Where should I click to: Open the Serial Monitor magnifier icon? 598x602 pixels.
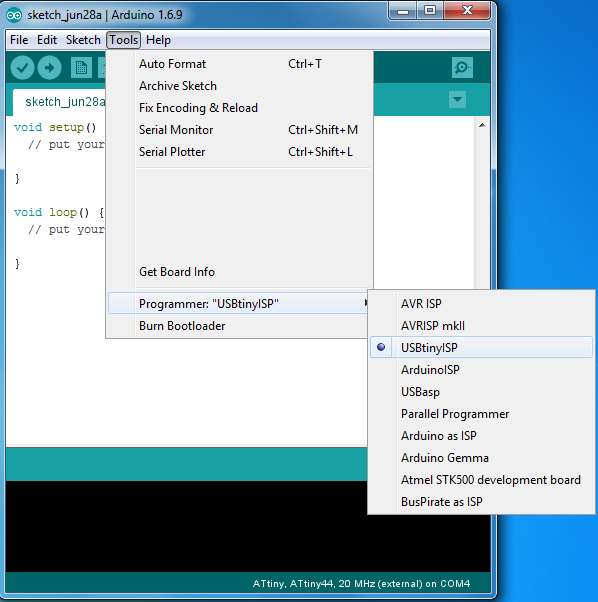[x=462, y=68]
